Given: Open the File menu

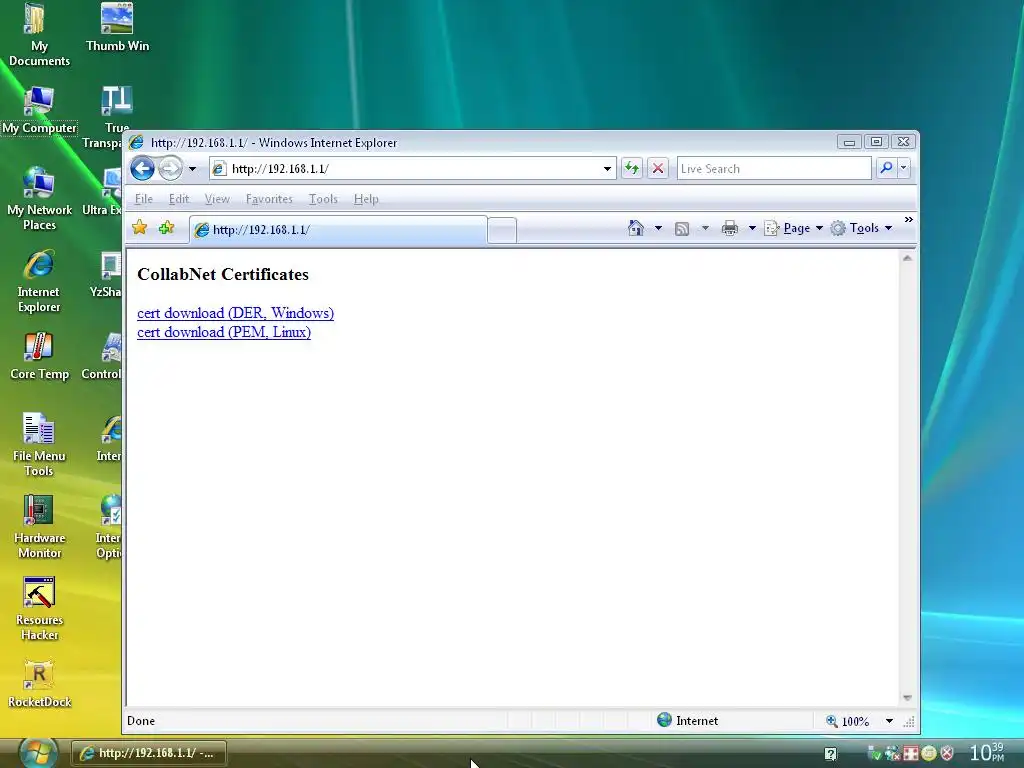Looking at the screenshot, I should [x=144, y=199].
